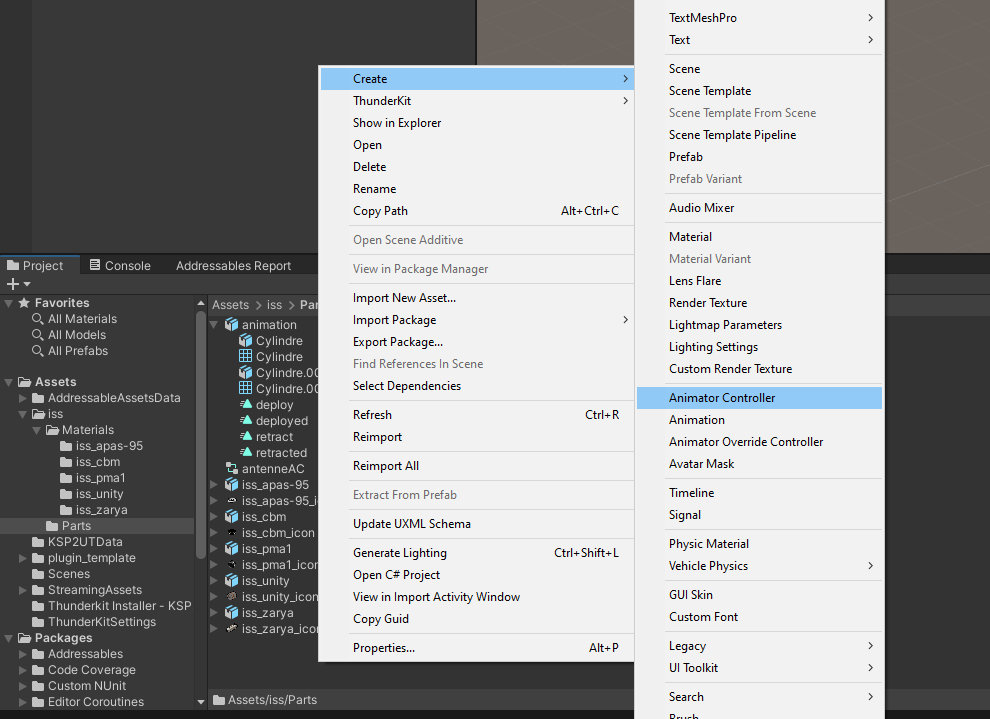Collapse the animation asset foldout arrow
Image resolution: width=990 pixels, height=719 pixels.
point(215,325)
